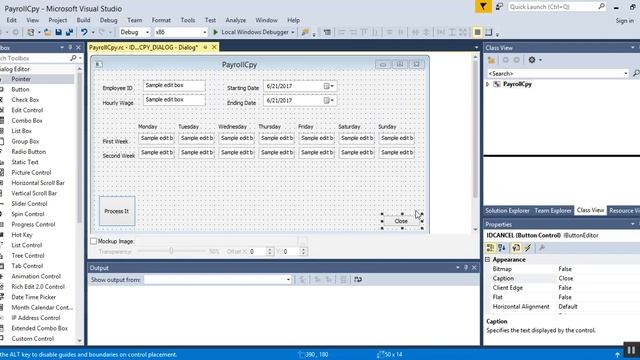640x360 pixels.
Task: Switch to the Team Explorer tab
Action: 553,211
